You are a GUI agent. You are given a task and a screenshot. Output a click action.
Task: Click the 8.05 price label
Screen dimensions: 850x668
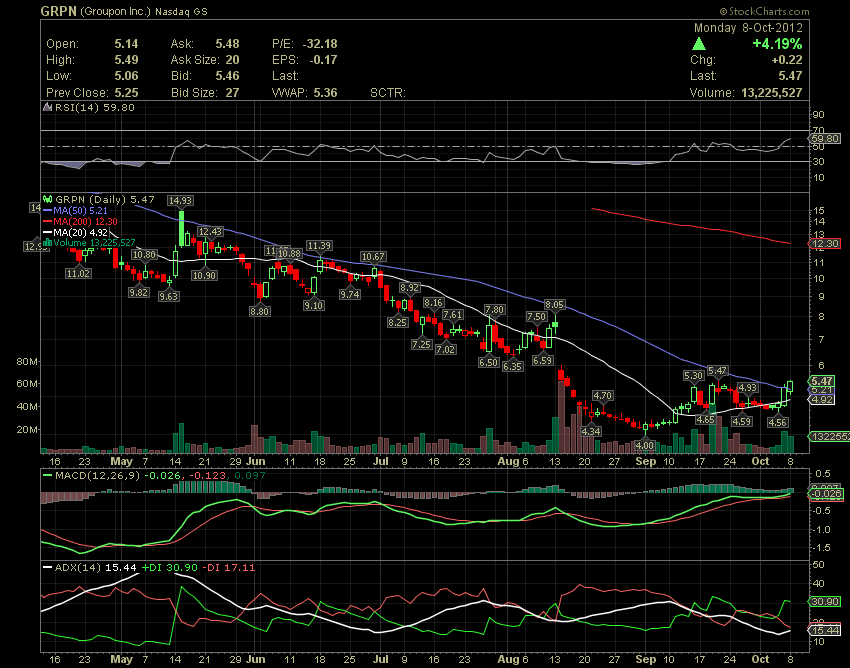click(x=555, y=305)
